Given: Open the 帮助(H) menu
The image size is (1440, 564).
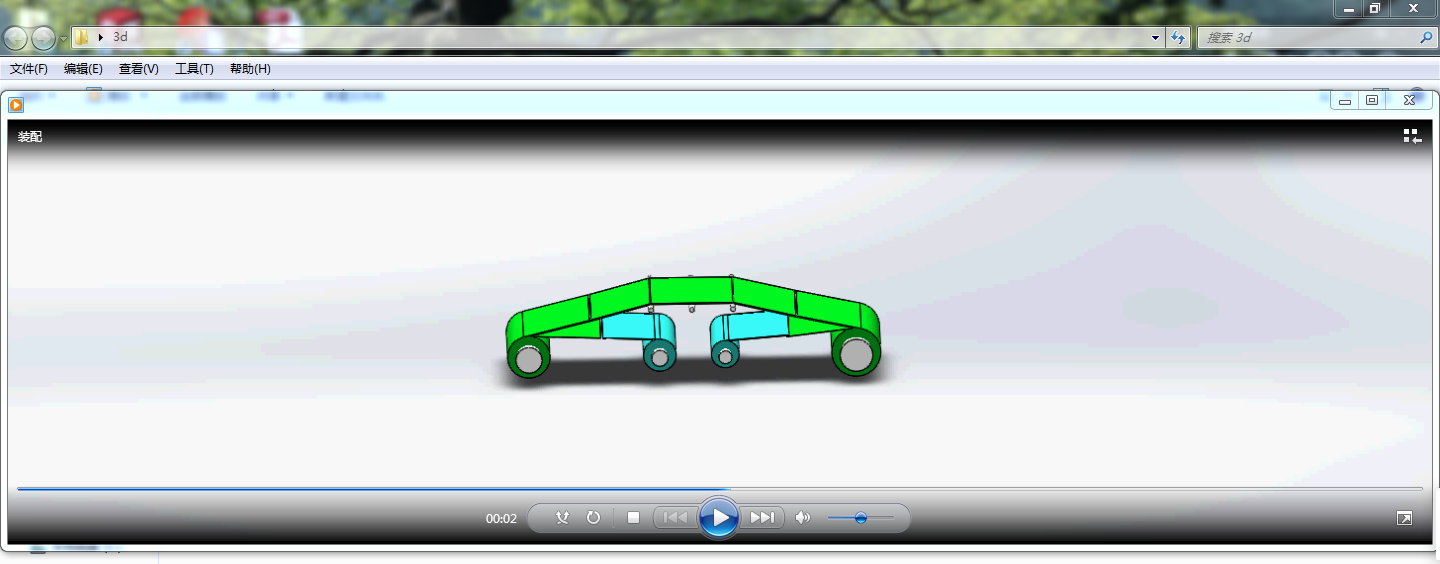Looking at the screenshot, I should pyautogui.click(x=250, y=69).
